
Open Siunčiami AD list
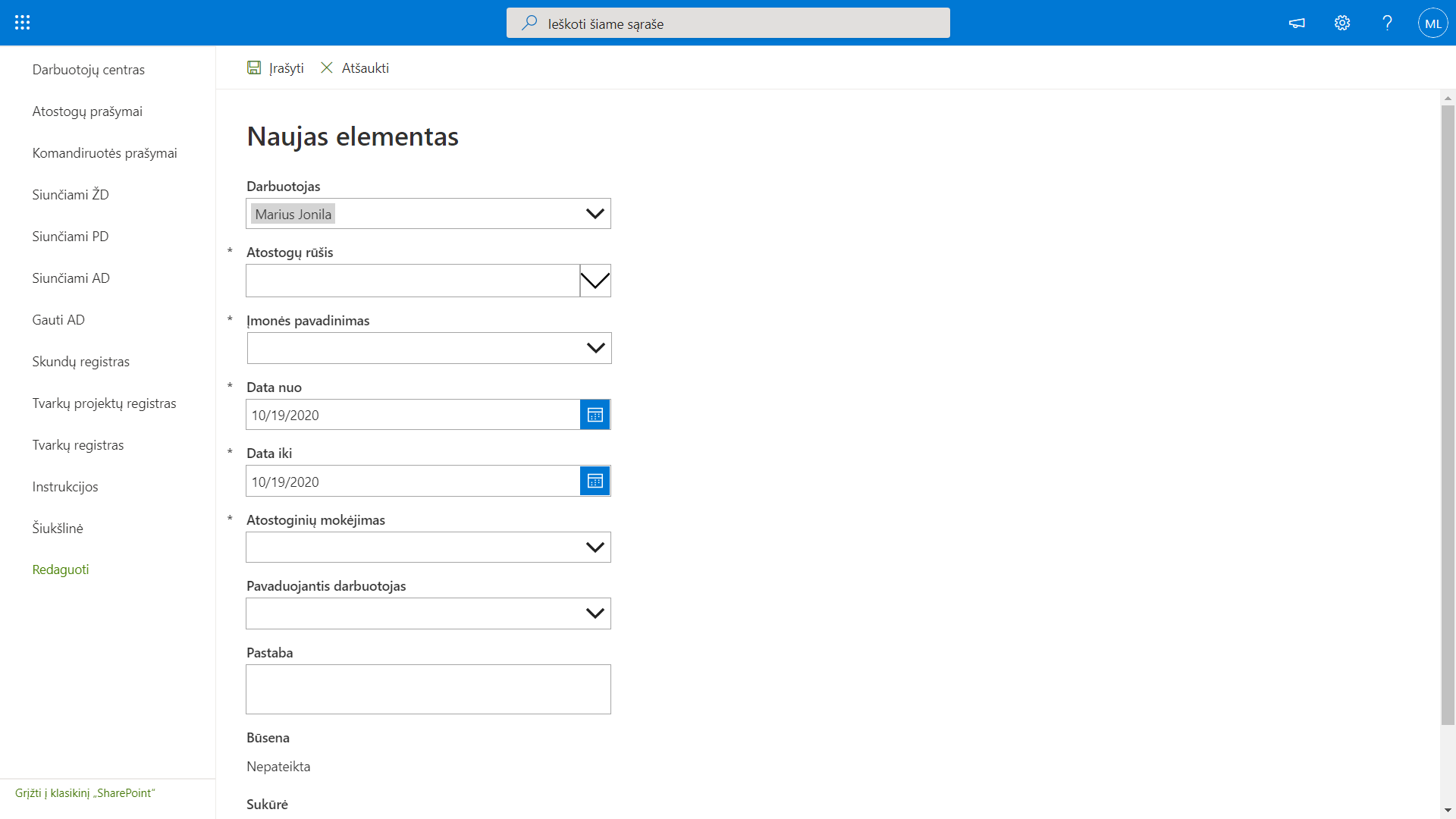coord(71,278)
